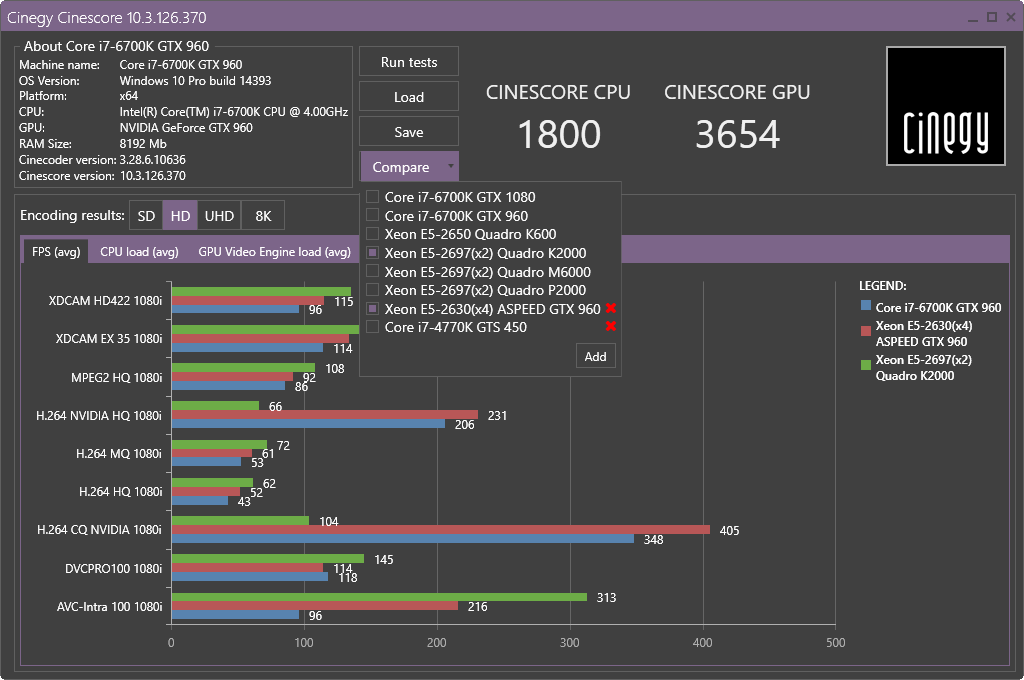Click blue legend swatch Core i7-6700K
Image resolution: width=1024 pixels, height=680 pixels.
pyautogui.click(x=866, y=305)
